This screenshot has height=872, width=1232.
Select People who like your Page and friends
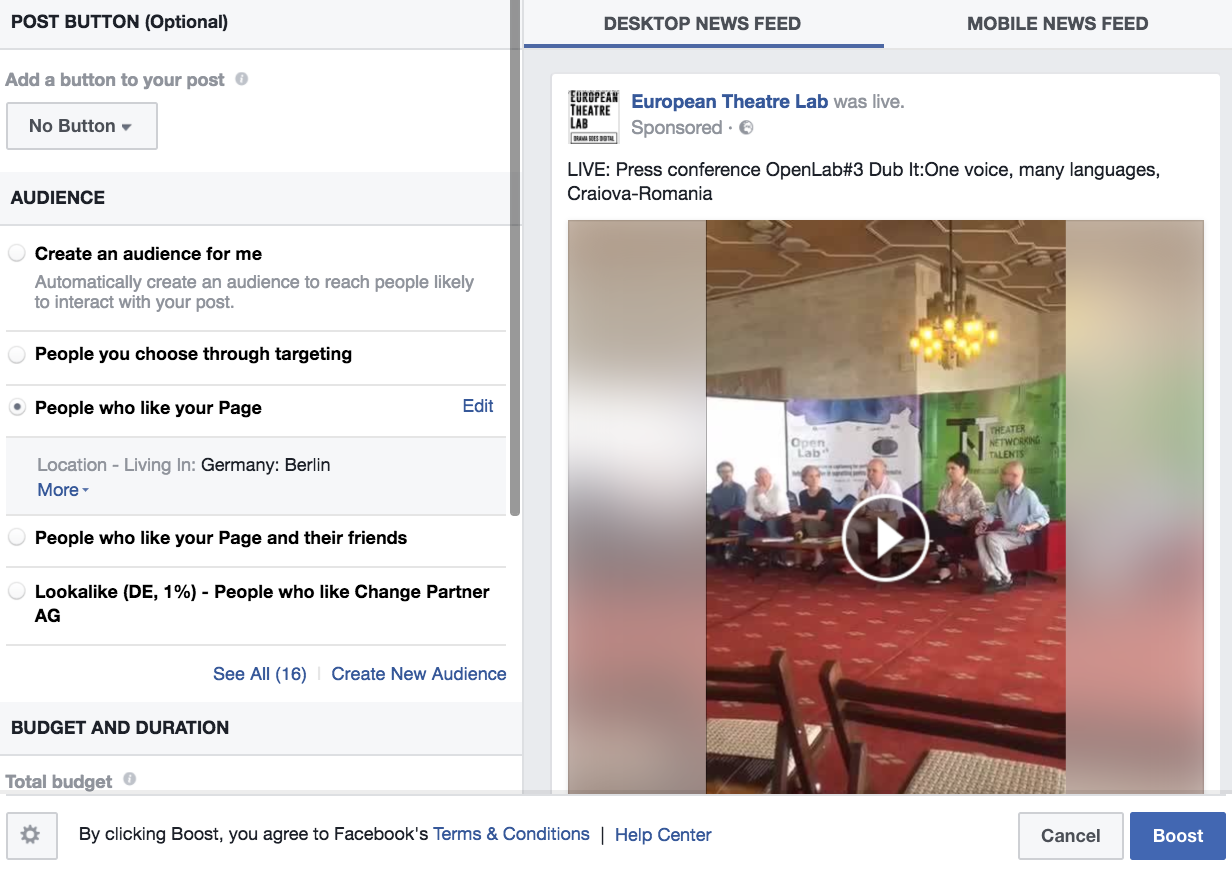click(17, 538)
